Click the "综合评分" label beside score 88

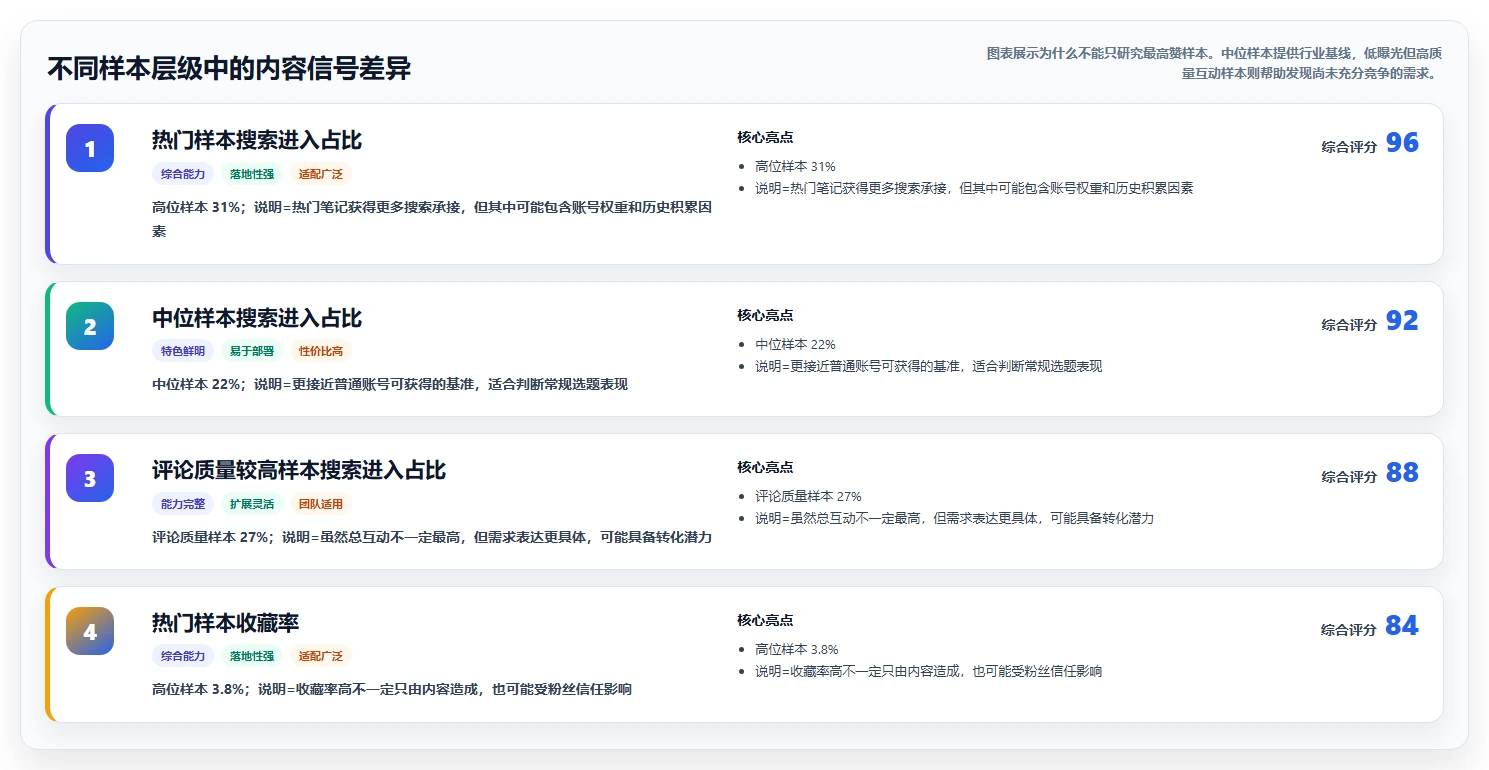[x=1349, y=476]
